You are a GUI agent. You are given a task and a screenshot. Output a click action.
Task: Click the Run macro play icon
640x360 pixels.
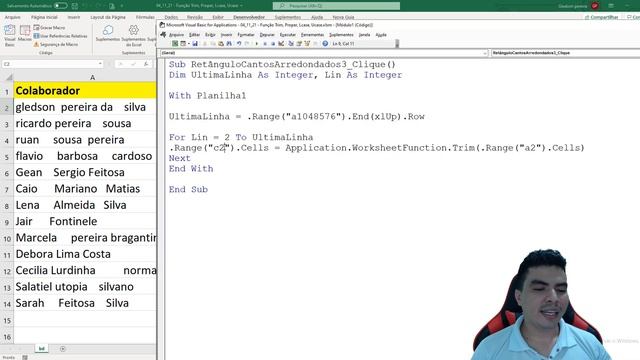(257, 44)
